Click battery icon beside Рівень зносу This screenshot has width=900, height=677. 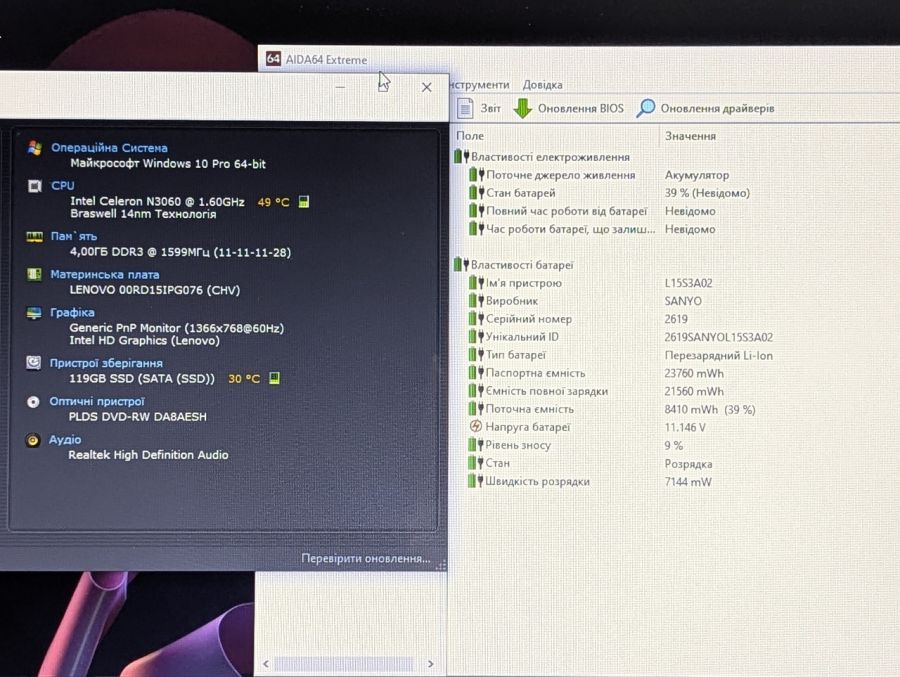click(x=476, y=445)
